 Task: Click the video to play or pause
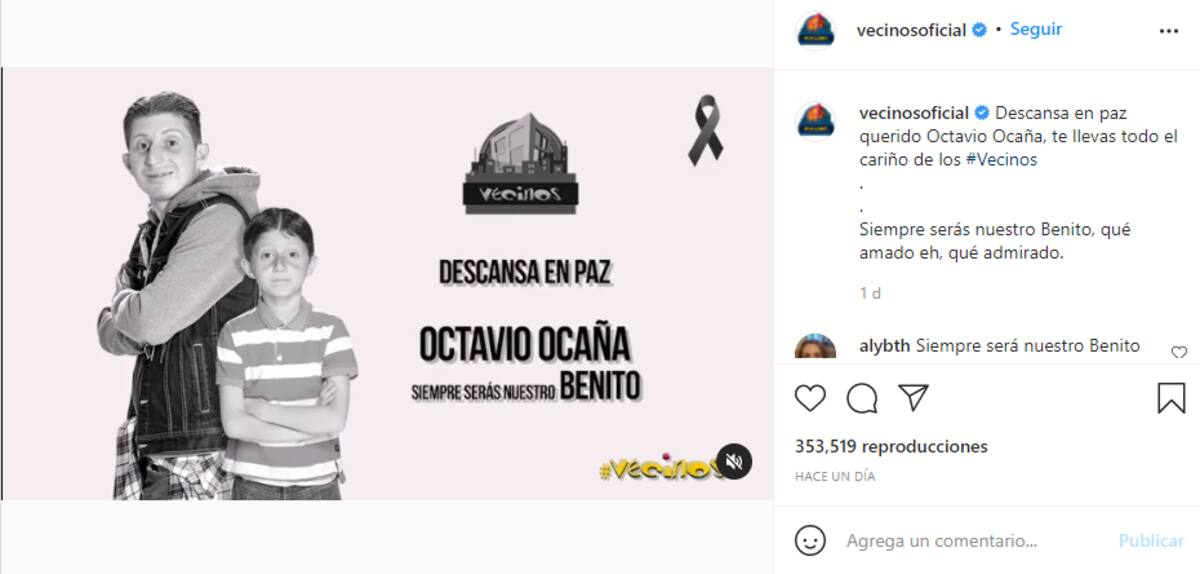(x=387, y=284)
